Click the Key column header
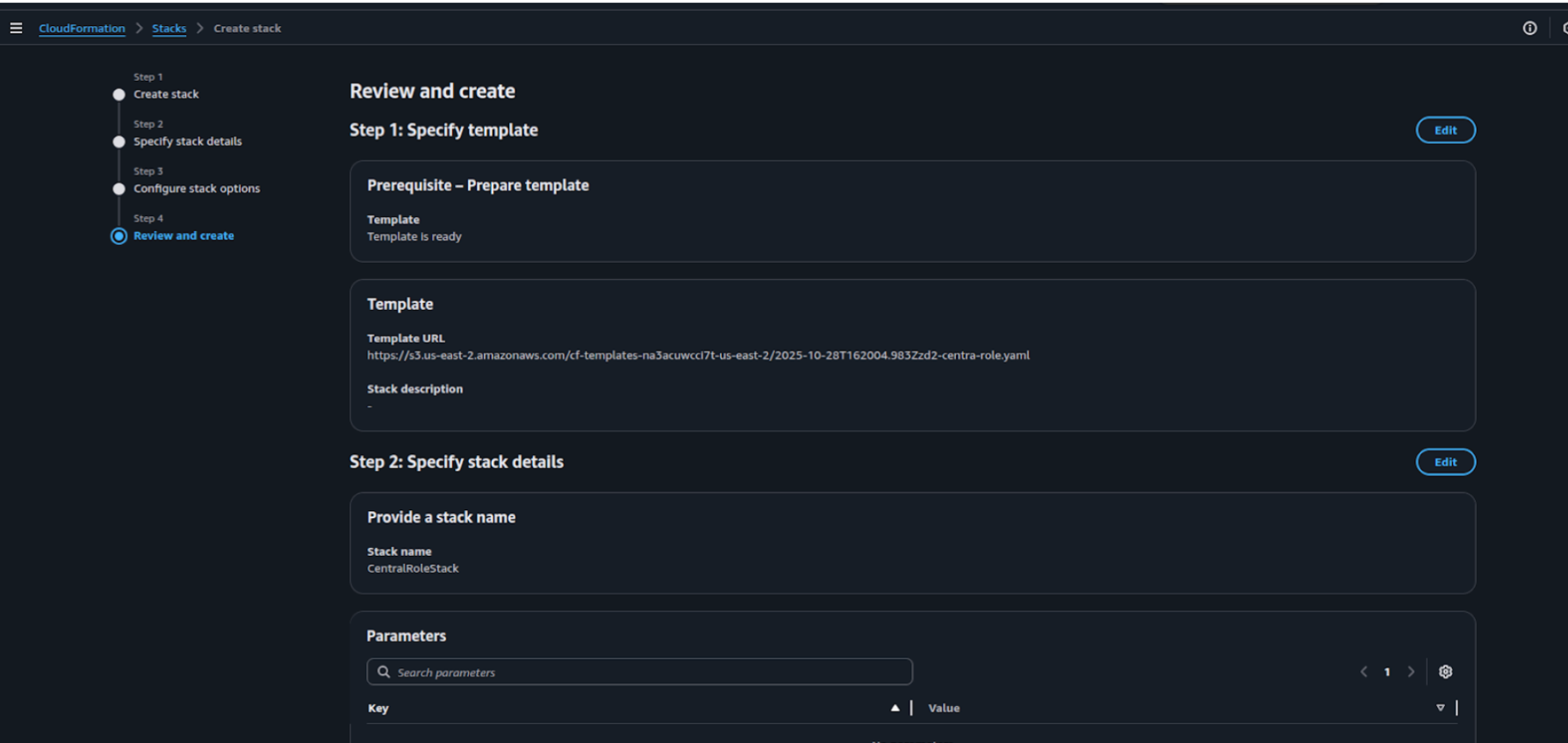The image size is (1568, 743). tap(378, 708)
